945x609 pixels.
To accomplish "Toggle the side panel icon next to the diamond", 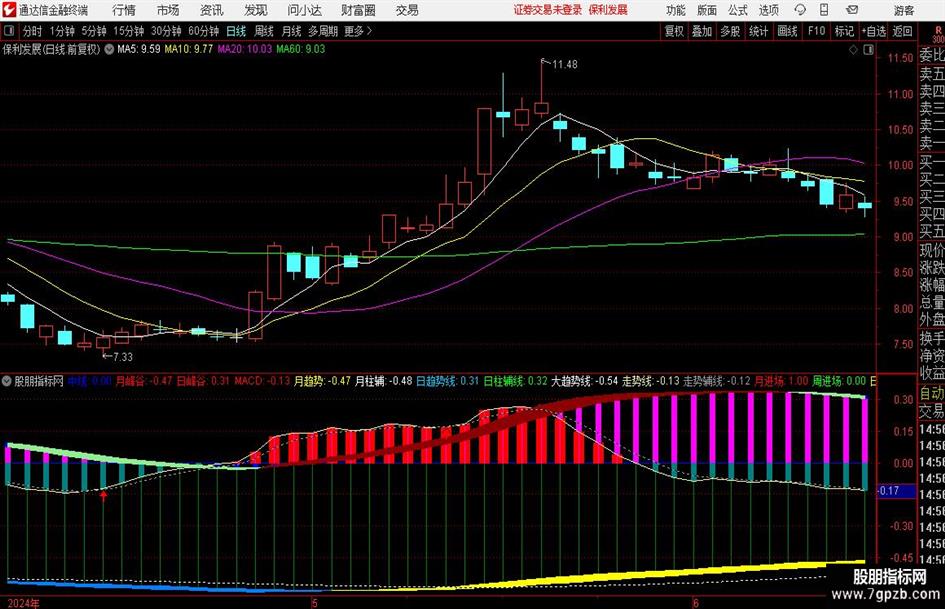I will [868, 50].
